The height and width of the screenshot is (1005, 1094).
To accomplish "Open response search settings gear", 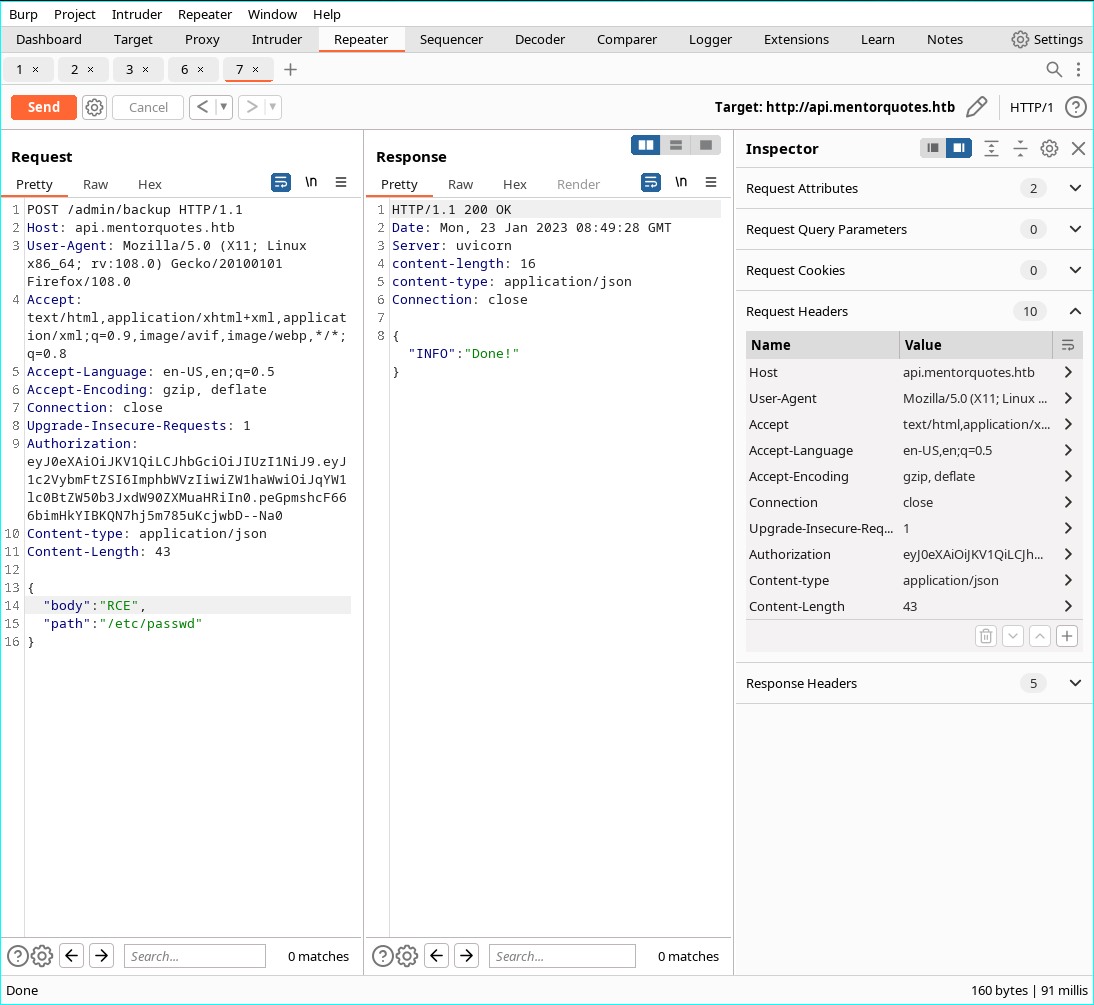I will tap(407, 956).
